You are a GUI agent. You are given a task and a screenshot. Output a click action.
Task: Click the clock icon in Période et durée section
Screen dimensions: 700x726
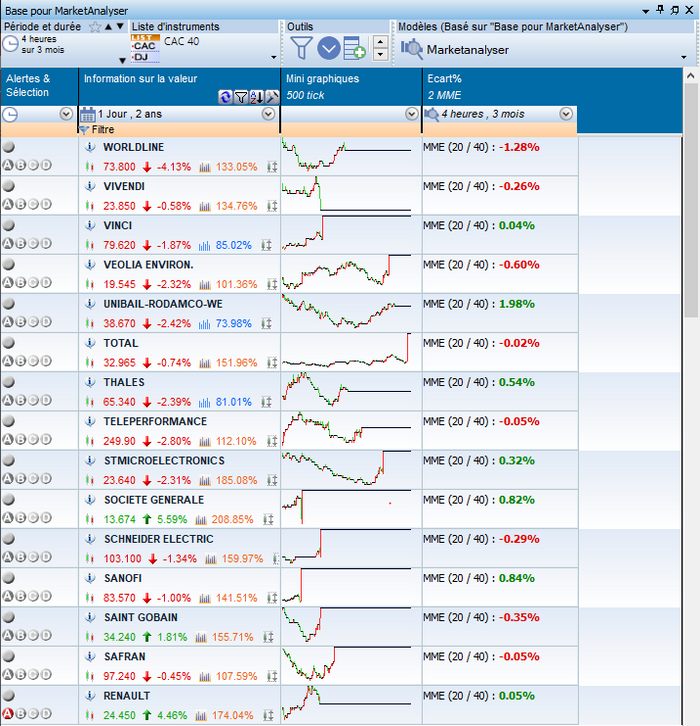[x=10, y=44]
